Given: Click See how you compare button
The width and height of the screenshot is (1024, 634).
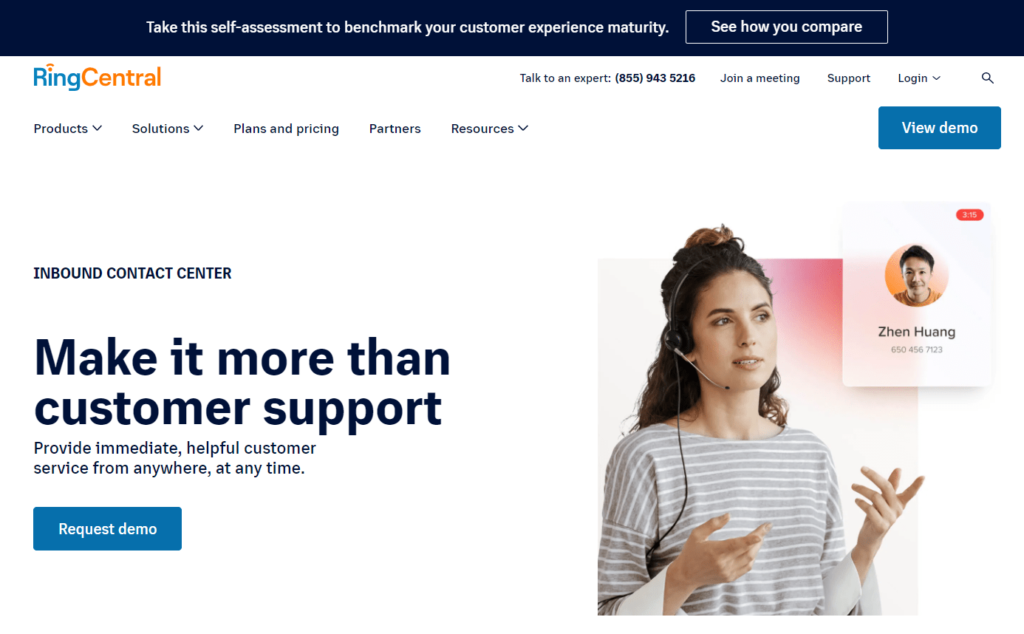Looking at the screenshot, I should tap(786, 27).
